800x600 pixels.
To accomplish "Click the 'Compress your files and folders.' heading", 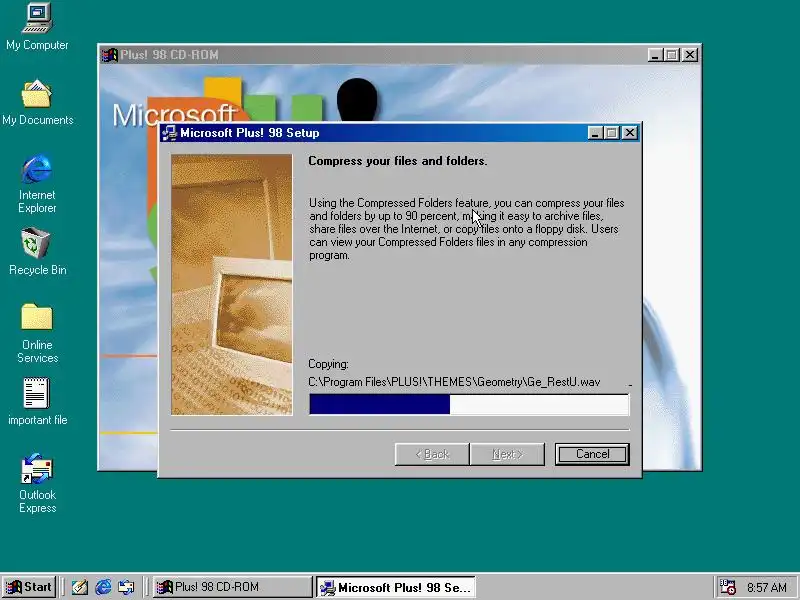I will pyautogui.click(x=397, y=161).
